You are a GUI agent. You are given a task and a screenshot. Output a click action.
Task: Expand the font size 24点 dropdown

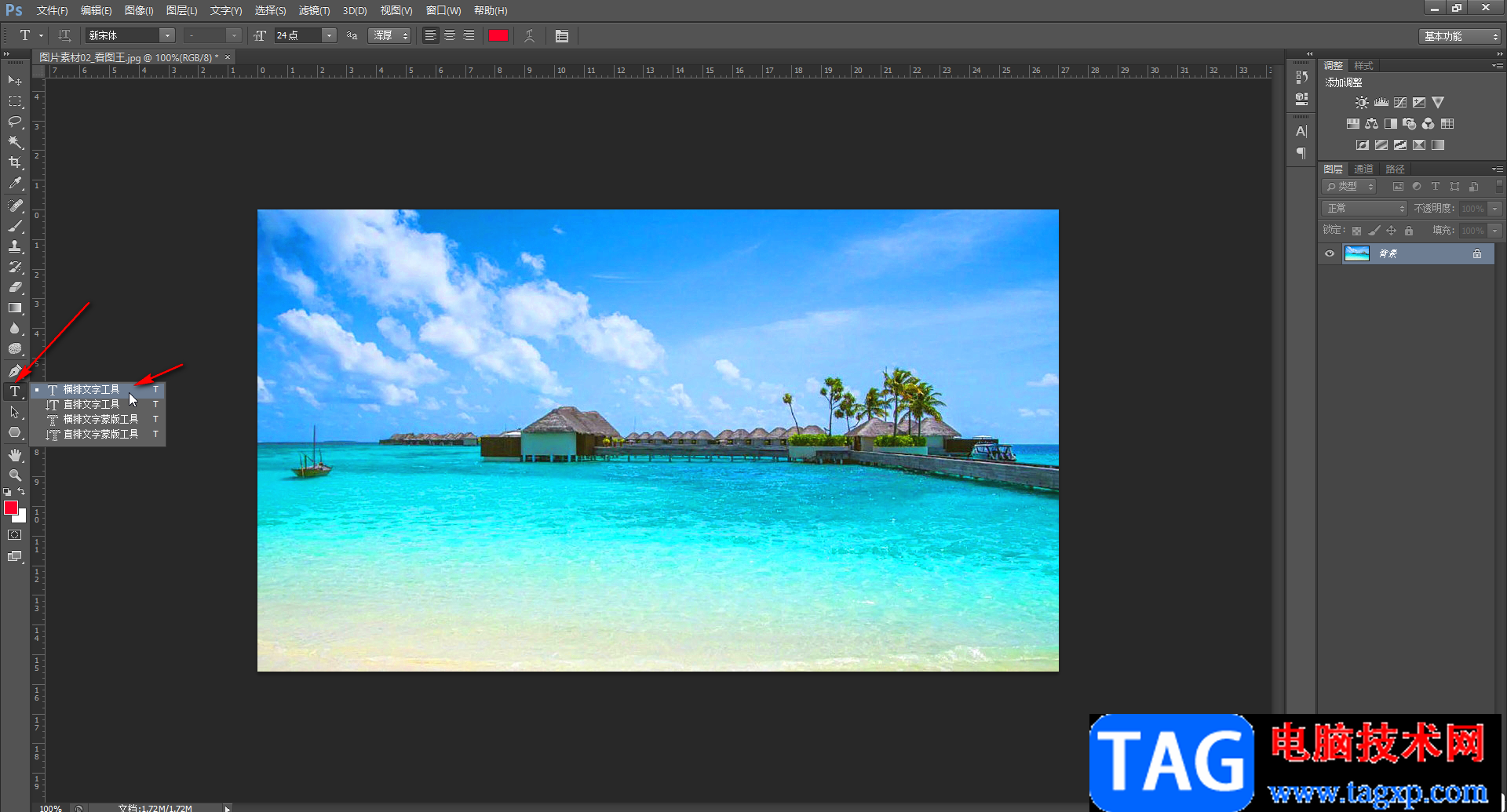click(x=330, y=36)
